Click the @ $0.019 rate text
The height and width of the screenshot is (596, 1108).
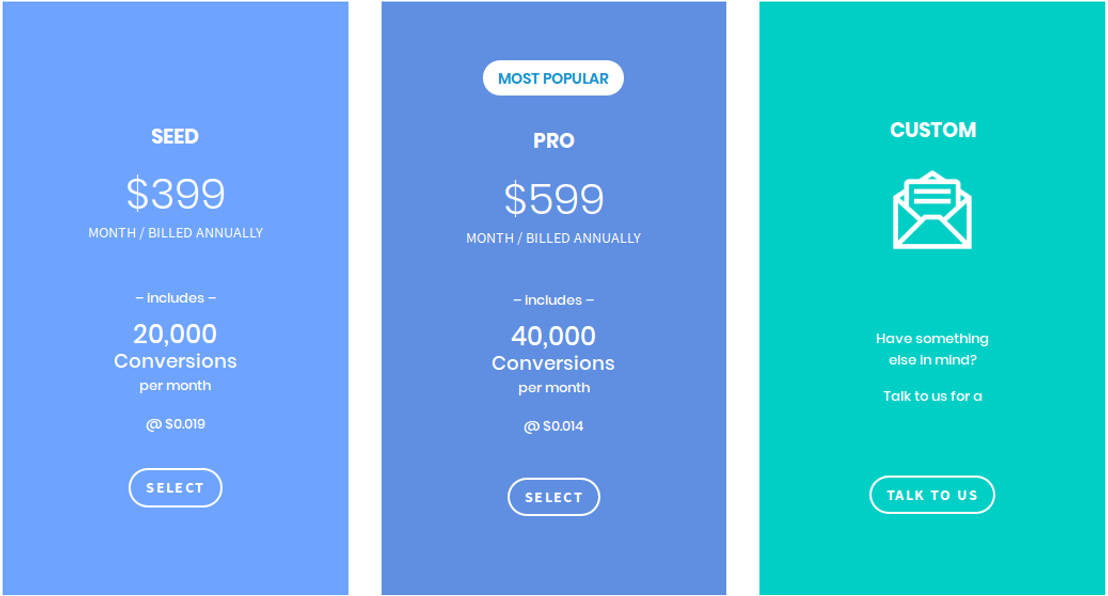tap(175, 424)
